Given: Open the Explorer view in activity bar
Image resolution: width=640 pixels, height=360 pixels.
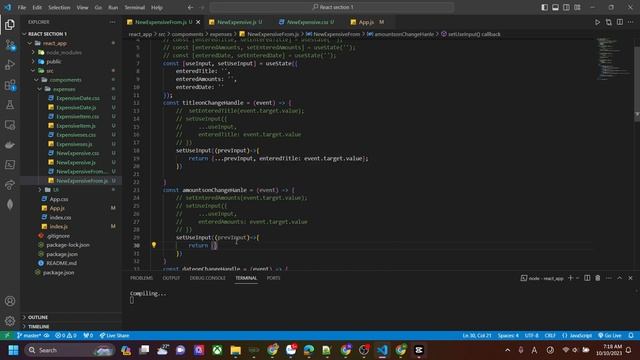Looking at the screenshot, I should [x=10, y=25].
